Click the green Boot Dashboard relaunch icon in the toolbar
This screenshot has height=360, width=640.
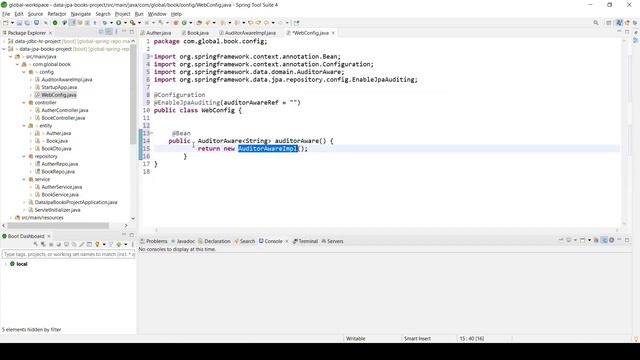pyautogui.click(x=55, y=23)
